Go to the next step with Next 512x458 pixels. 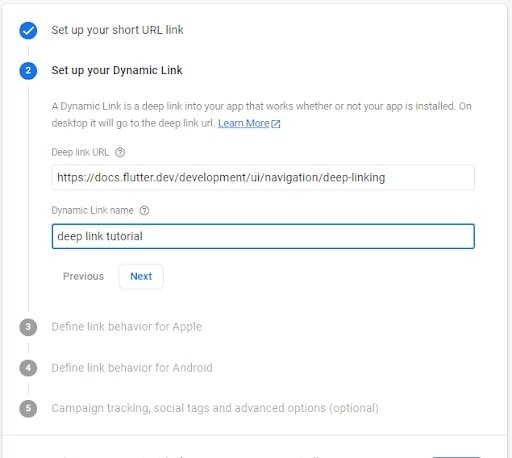click(x=141, y=277)
